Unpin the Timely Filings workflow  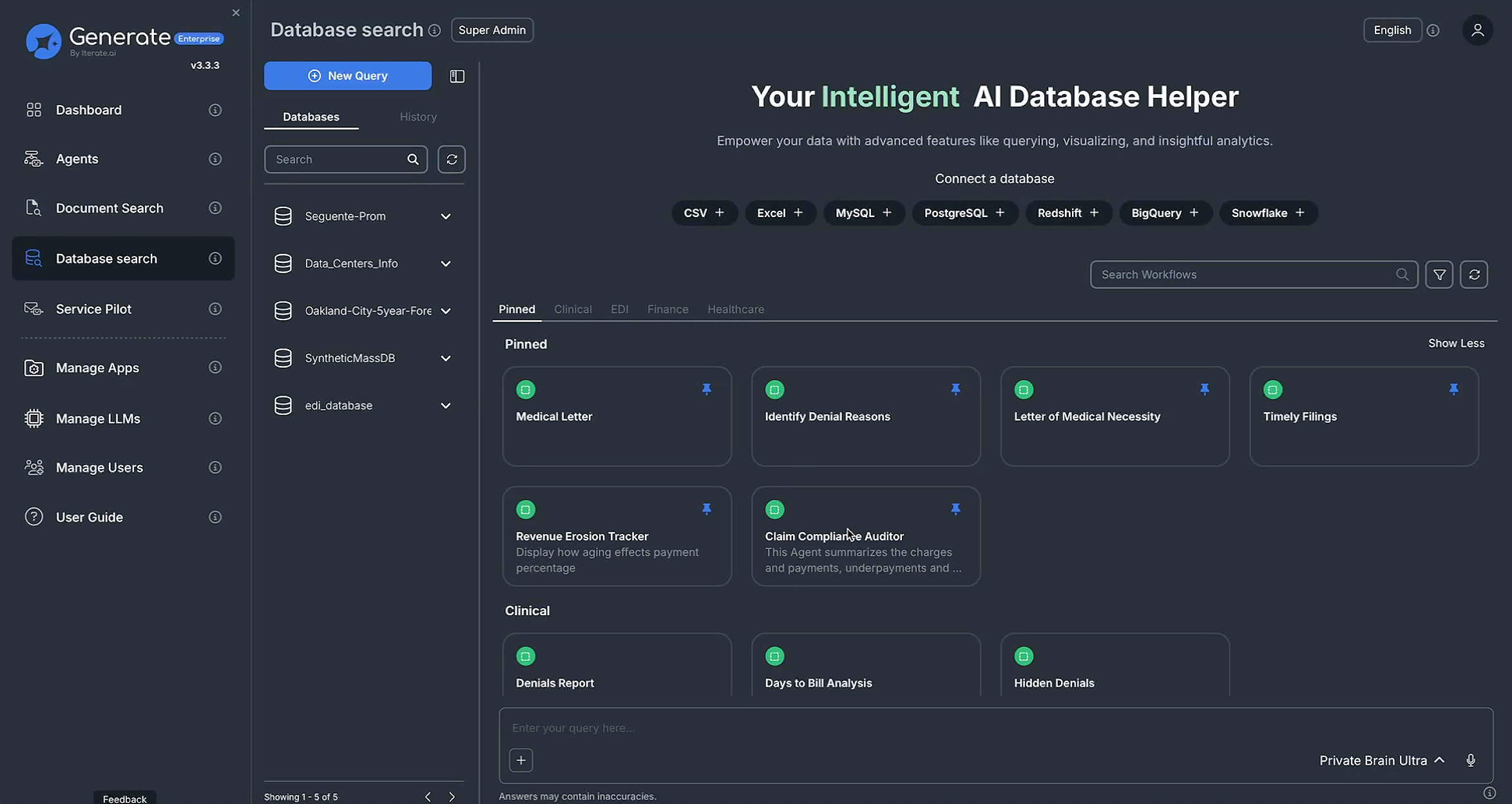1454,389
